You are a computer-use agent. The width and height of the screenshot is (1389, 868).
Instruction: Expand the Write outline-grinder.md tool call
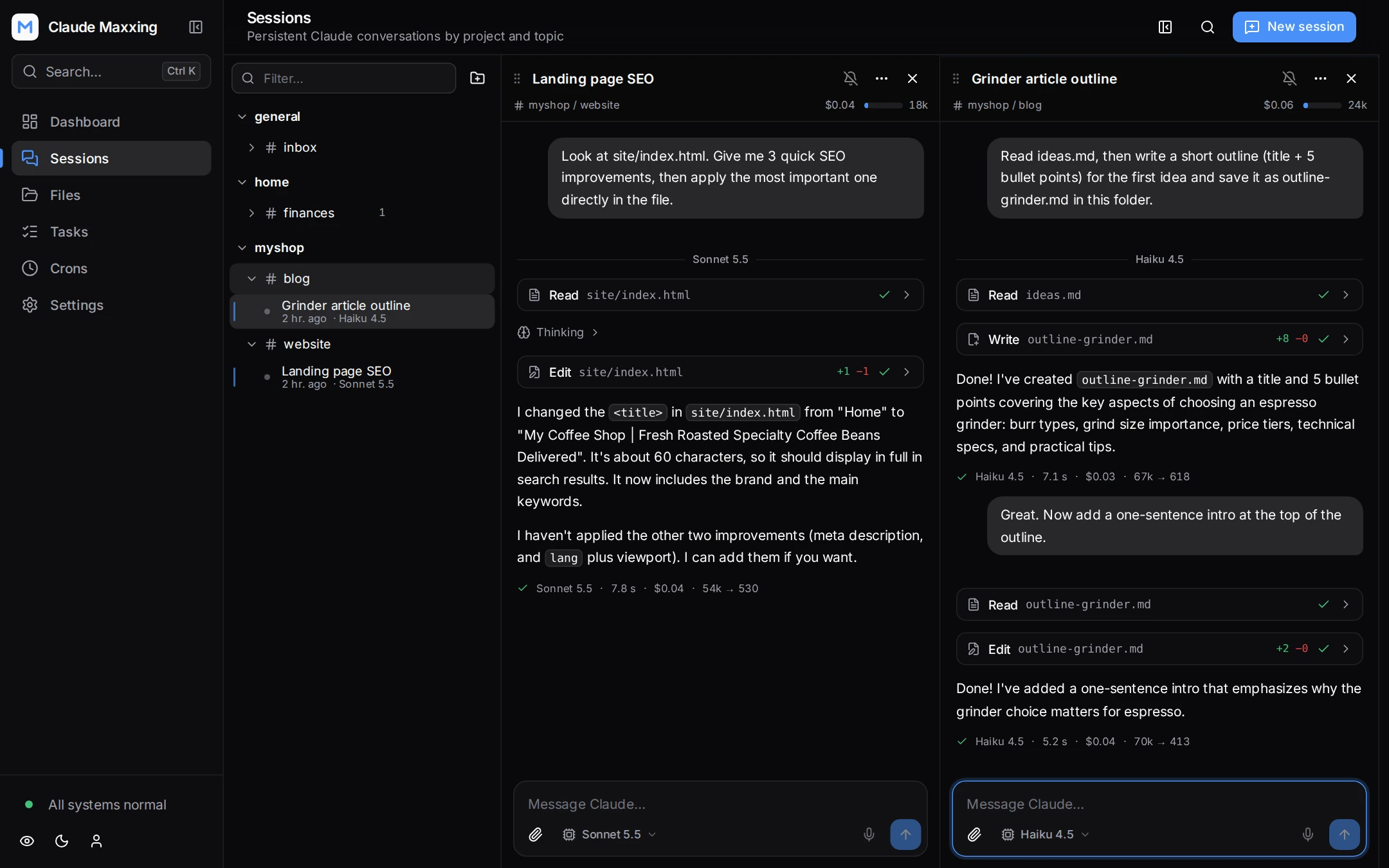(x=1159, y=339)
